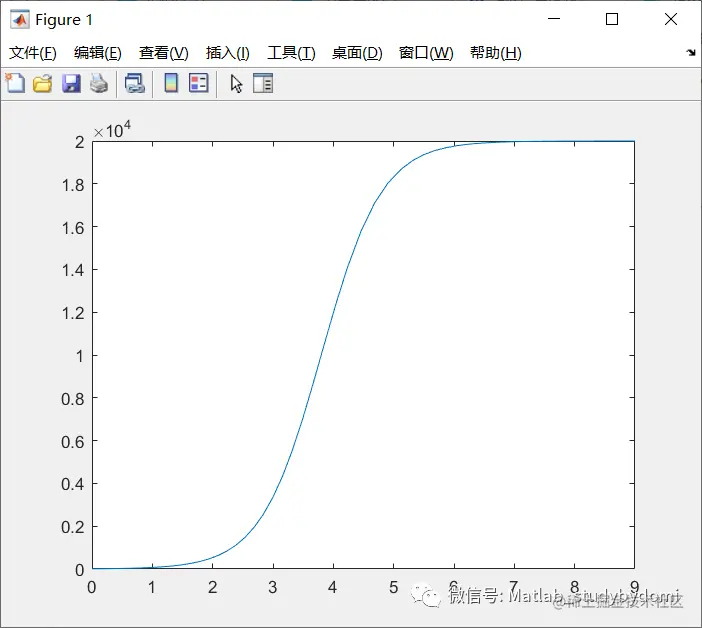Open the 帮助(H) menu
Image resolution: width=702 pixels, height=628 pixels.
pyautogui.click(x=496, y=53)
